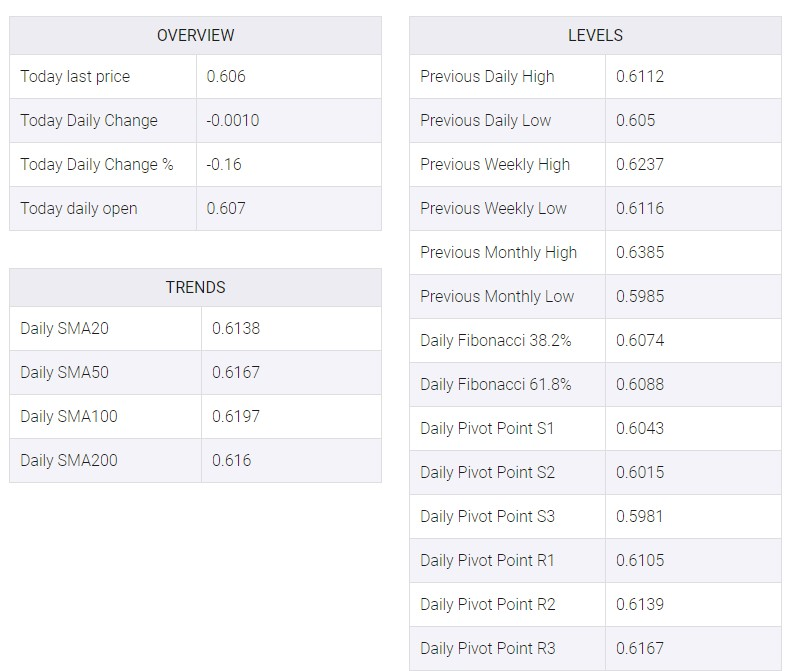
Task: Click the TRENDS table header
Action: [x=195, y=288]
